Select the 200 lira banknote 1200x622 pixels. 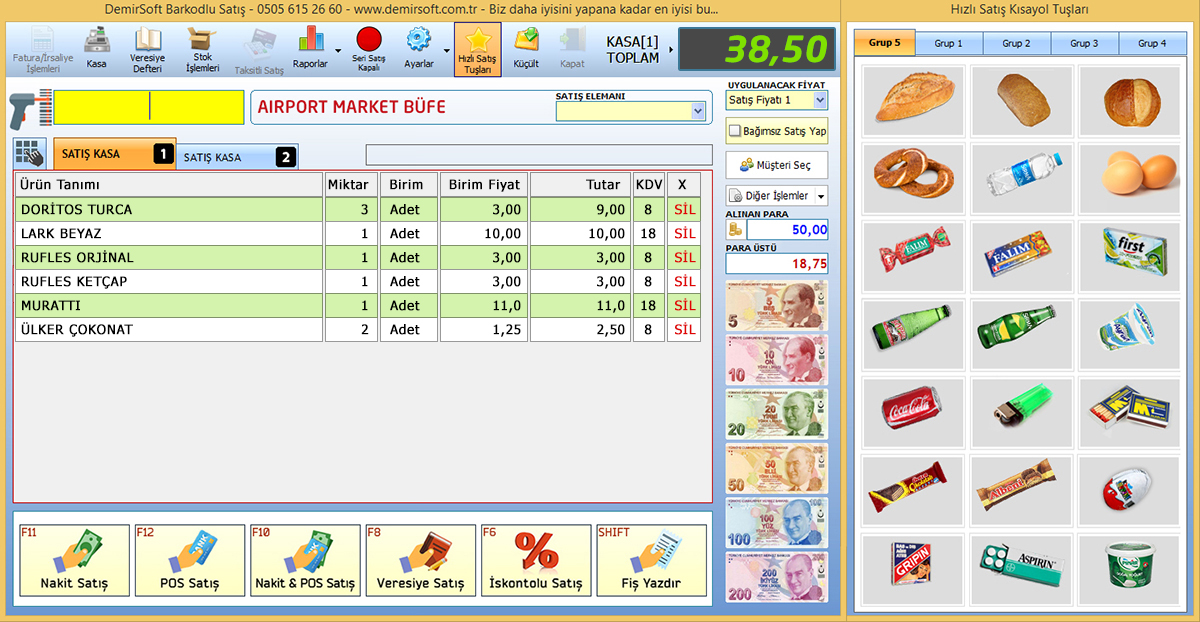[777, 577]
